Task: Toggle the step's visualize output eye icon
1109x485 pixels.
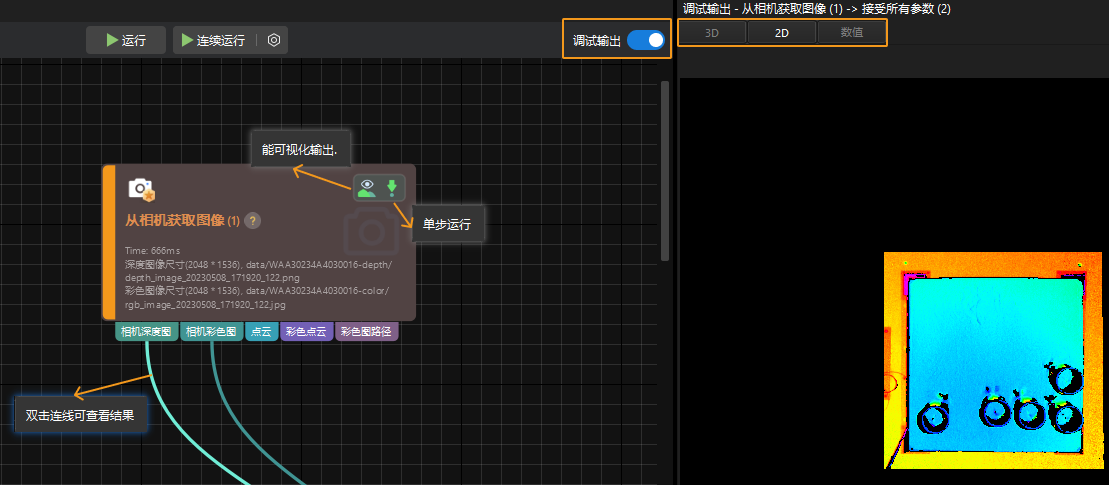Action: (367, 187)
